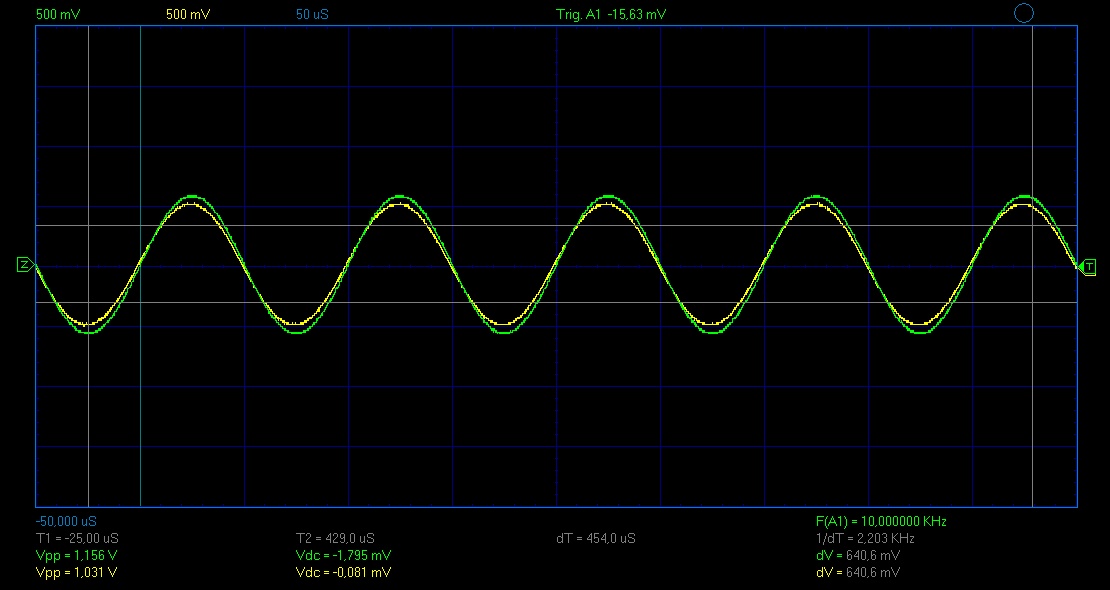The height and width of the screenshot is (590, 1110).
Task: Click the T1 = -25,00 uS readout
Action: [77, 538]
